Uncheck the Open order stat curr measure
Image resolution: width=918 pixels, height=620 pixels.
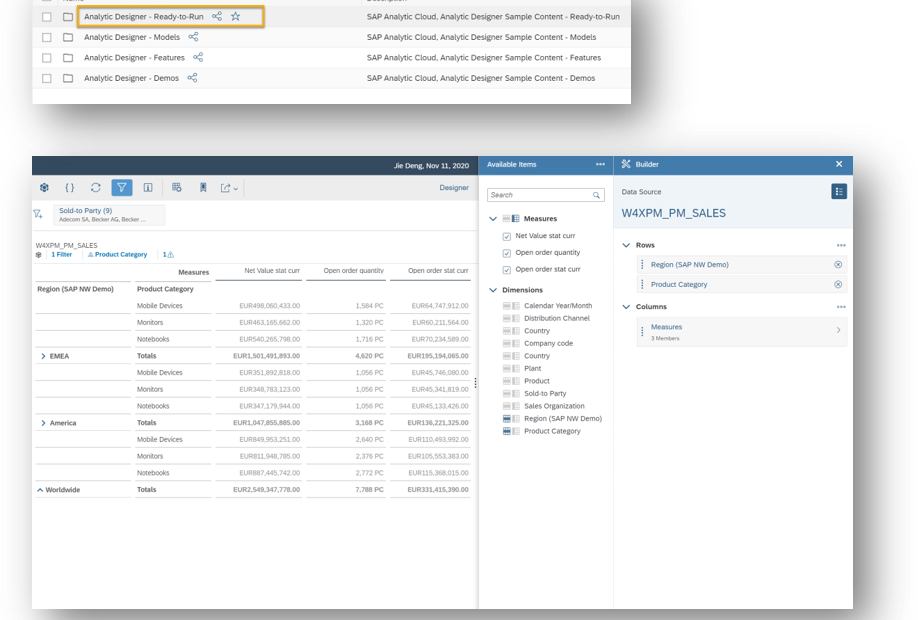click(506, 270)
